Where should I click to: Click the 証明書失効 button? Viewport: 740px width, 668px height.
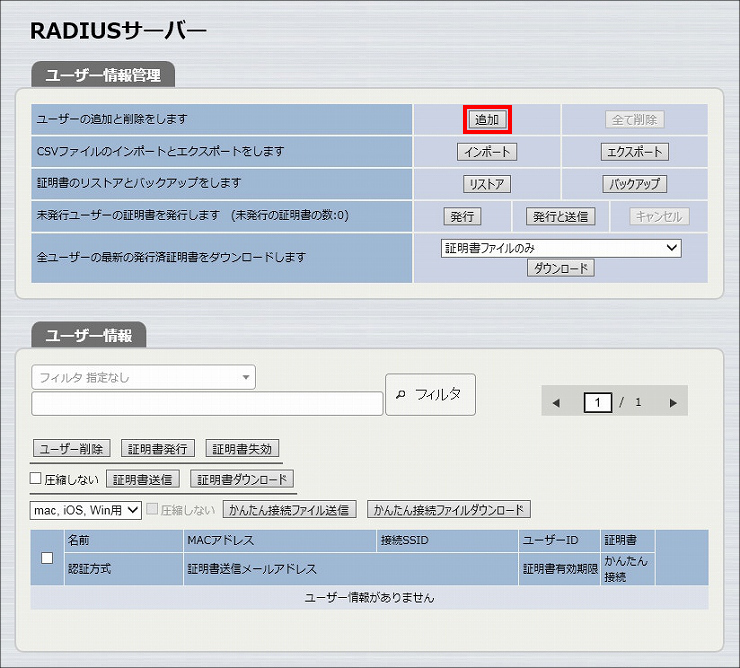tap(242, 448)
